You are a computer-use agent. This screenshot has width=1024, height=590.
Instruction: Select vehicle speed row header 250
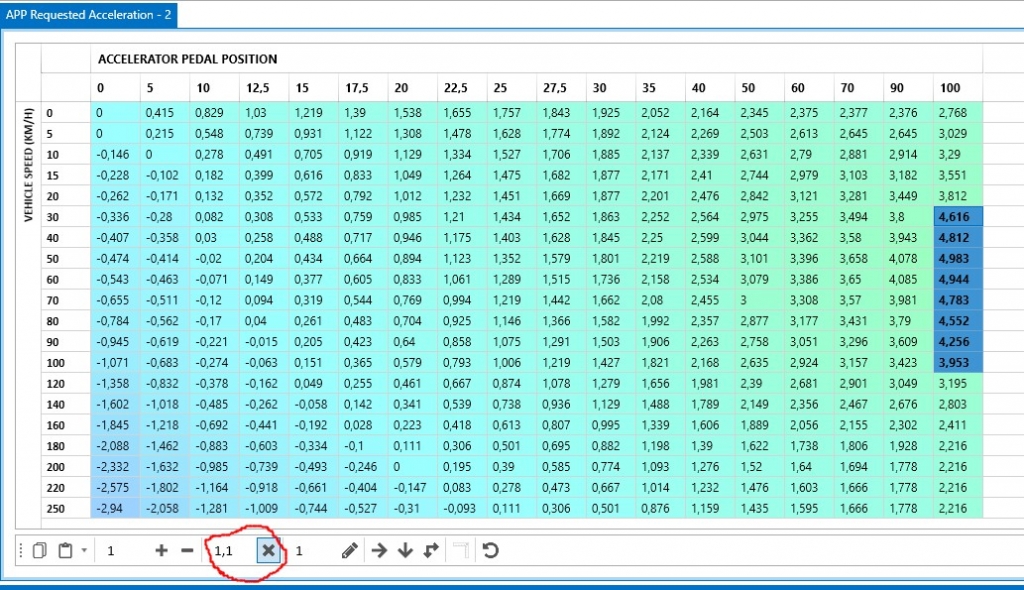click(x=65, y=508)
